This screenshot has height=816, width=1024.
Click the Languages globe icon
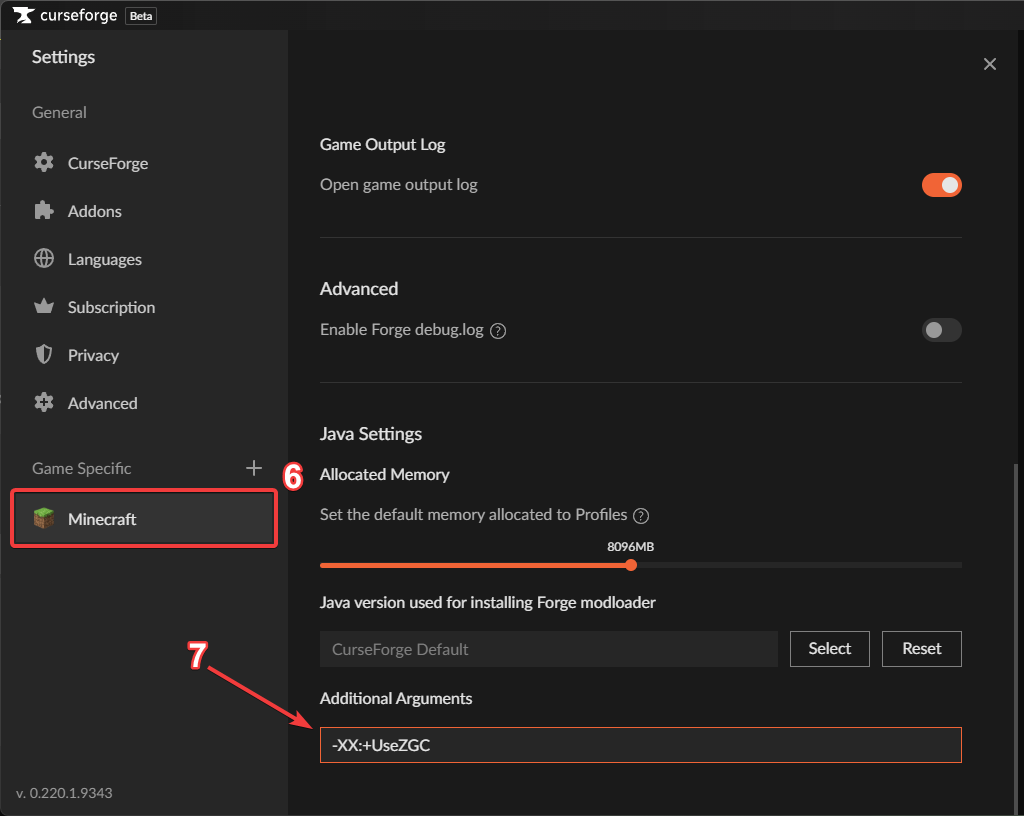(x=44, y=259)
